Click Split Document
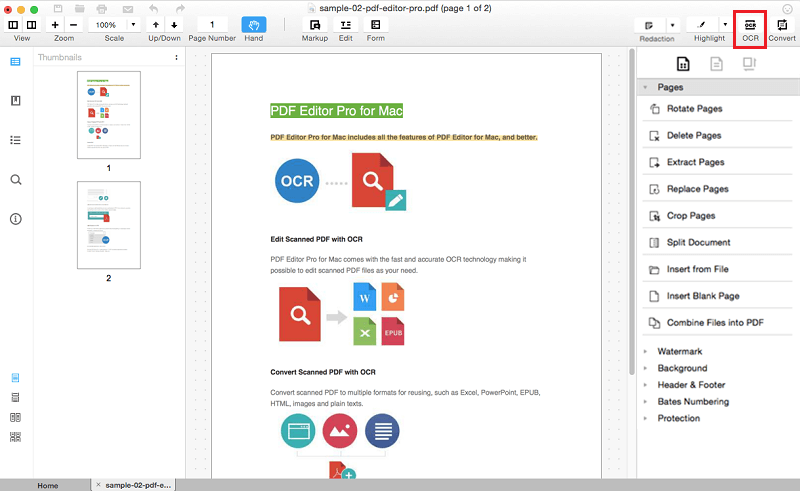800x491 pixels. point(717,242)
